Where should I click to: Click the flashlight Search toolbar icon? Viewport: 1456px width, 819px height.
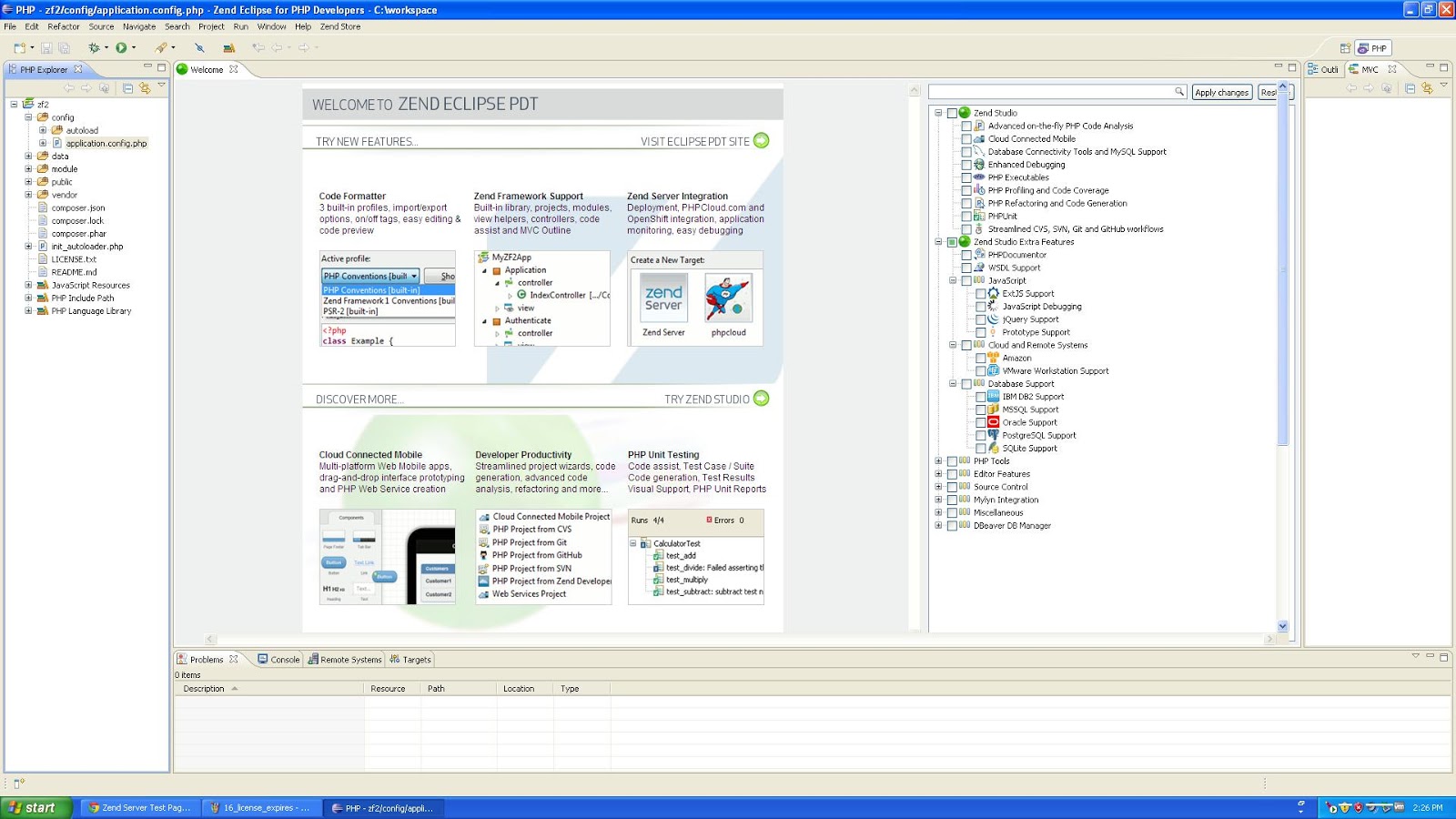pos(161,48)
